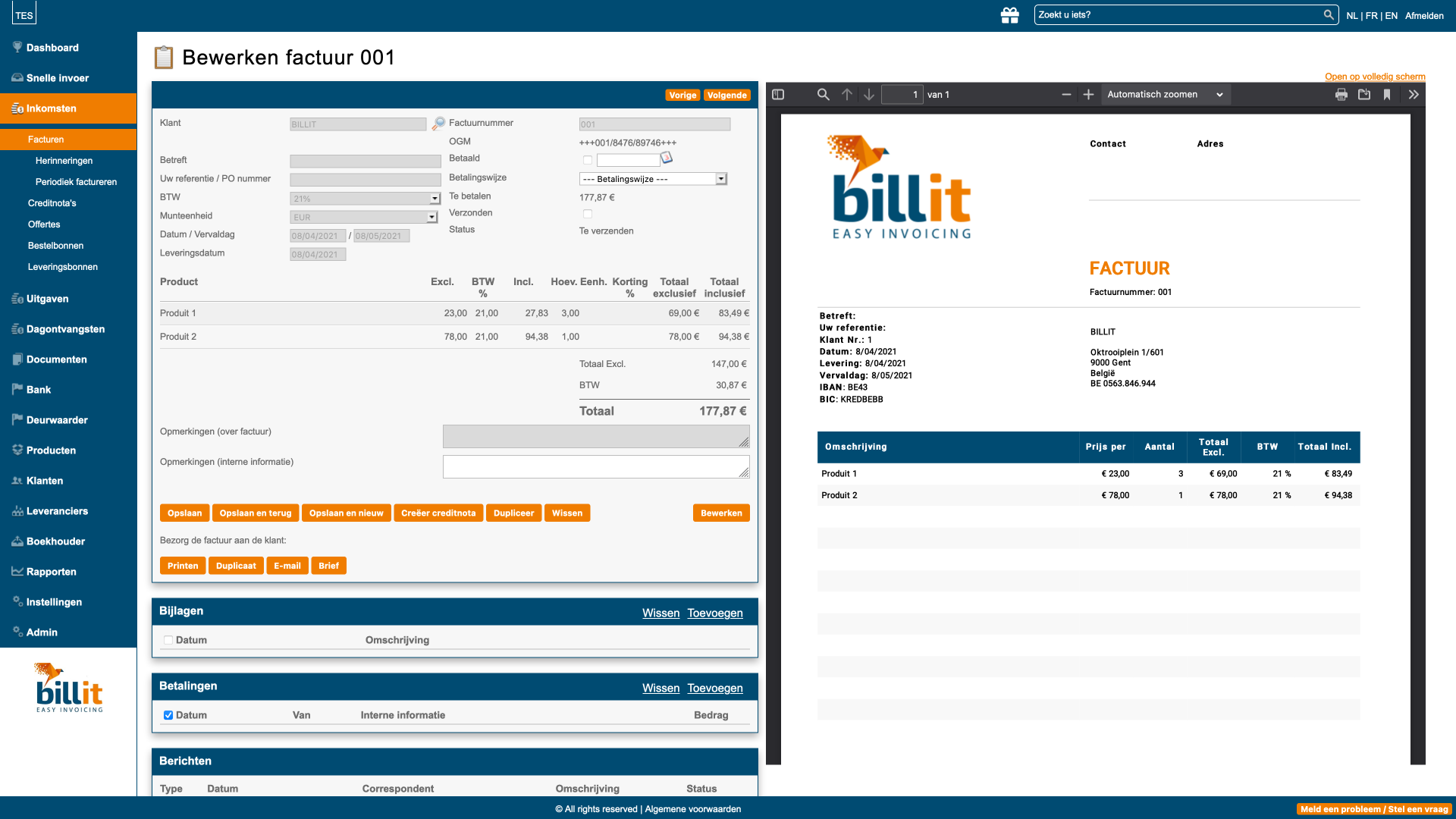The height and width of the screenshot is (819, 1456).
Task: Open the calendar icon next to Betaald
Action: [x=667, y=158]
